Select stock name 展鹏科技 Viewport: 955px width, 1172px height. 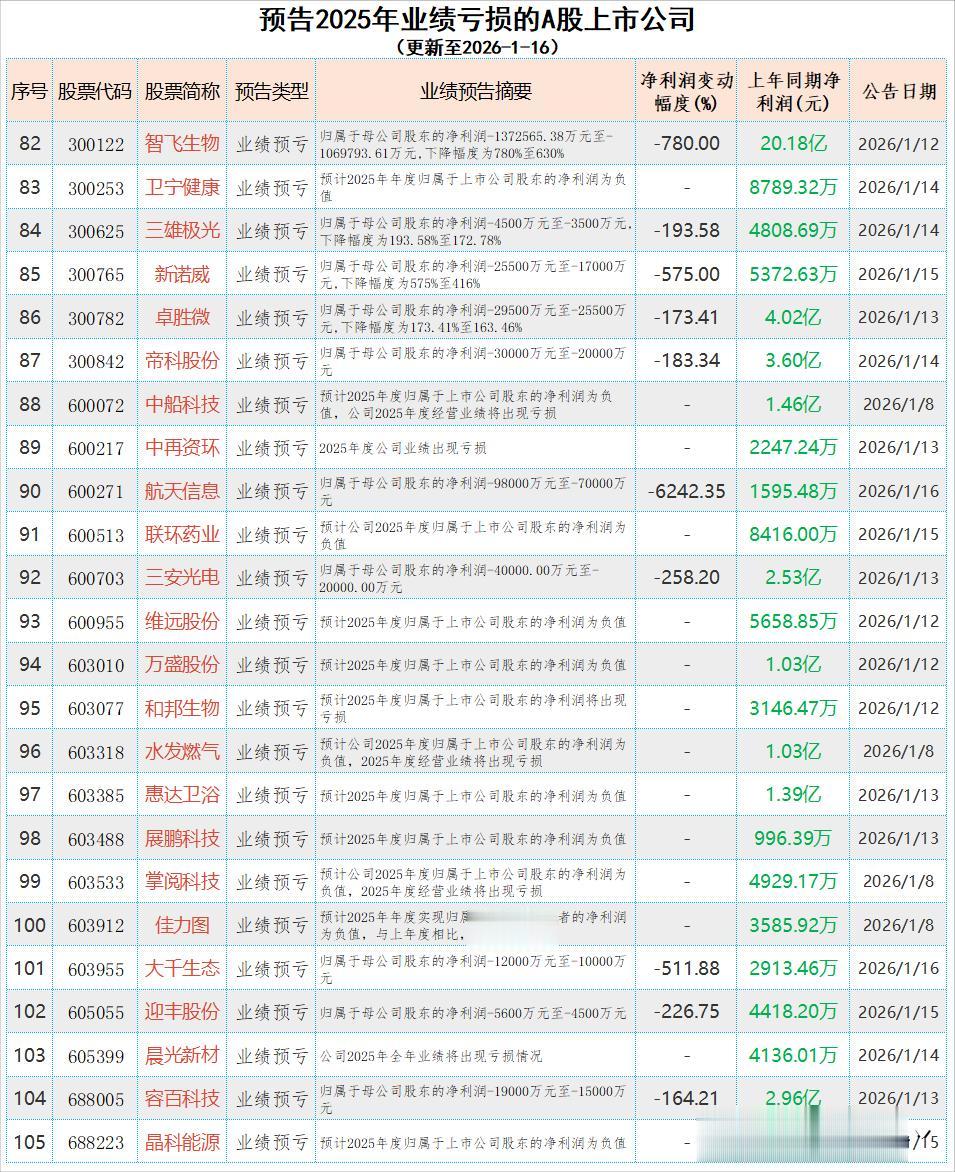click(182, 839)
